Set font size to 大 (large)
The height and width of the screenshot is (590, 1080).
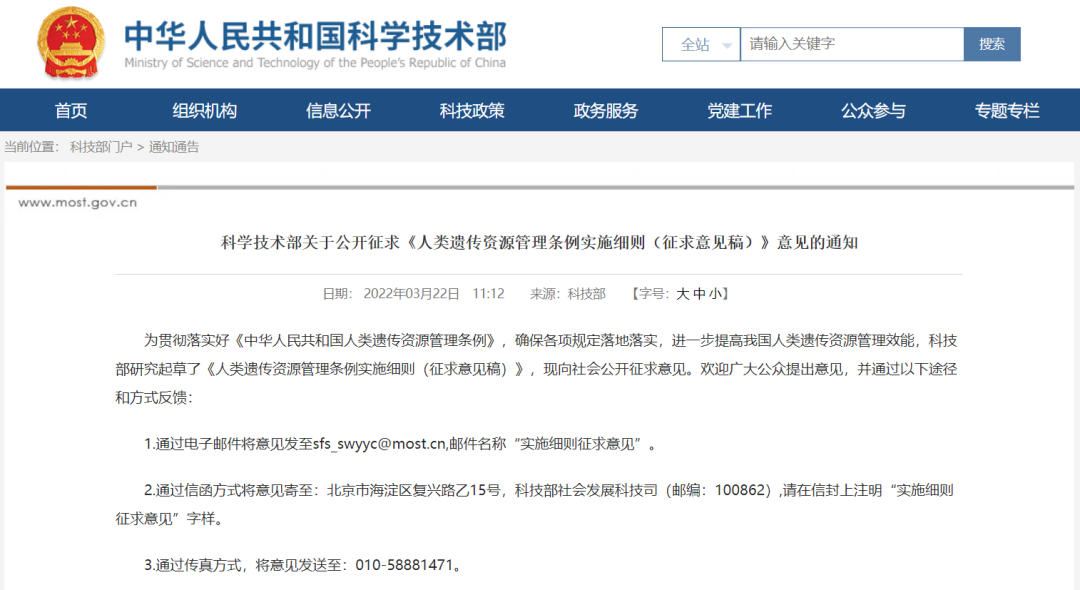tap(683, 294)
